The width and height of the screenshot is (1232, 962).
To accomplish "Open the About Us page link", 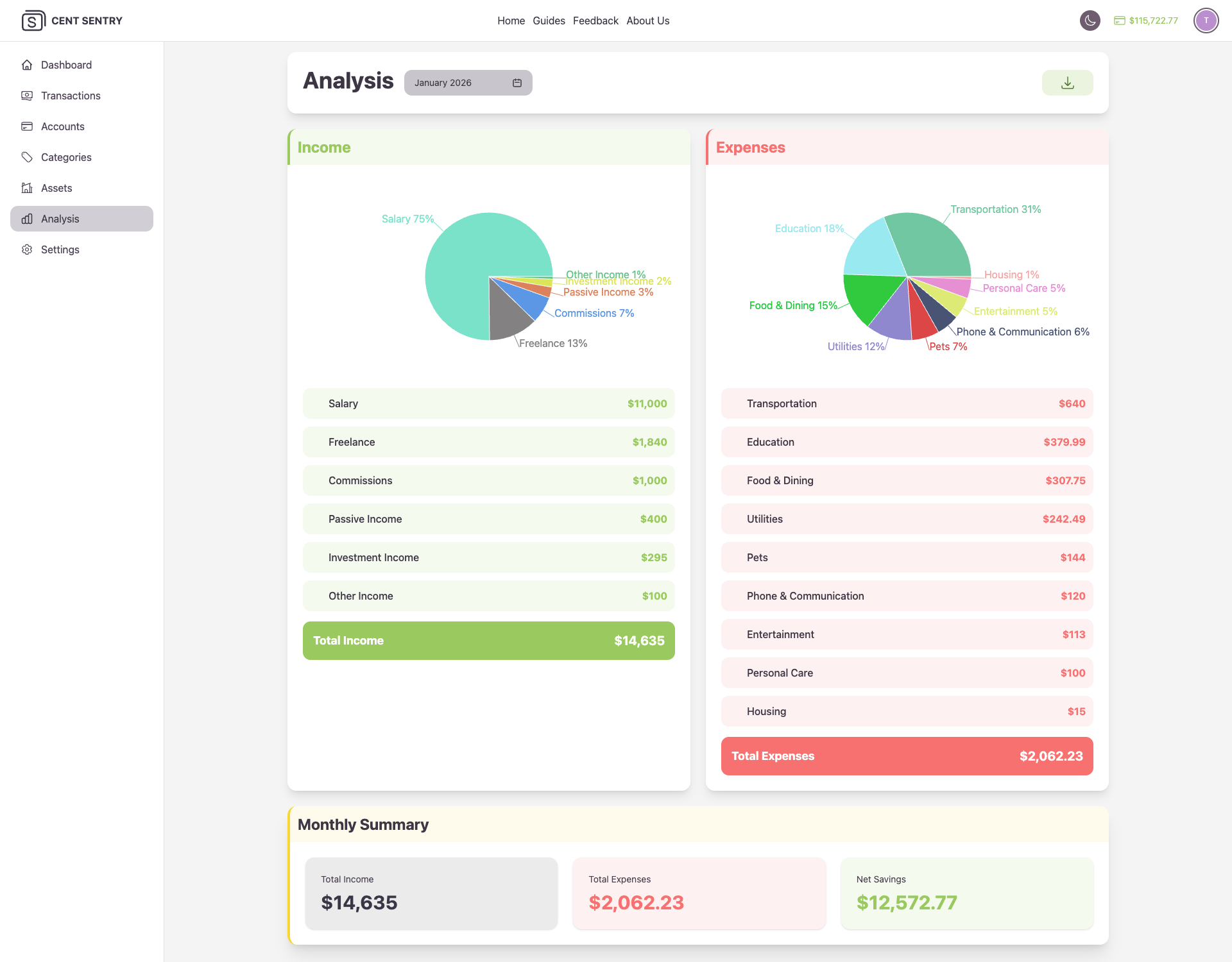I will point(647,21).
